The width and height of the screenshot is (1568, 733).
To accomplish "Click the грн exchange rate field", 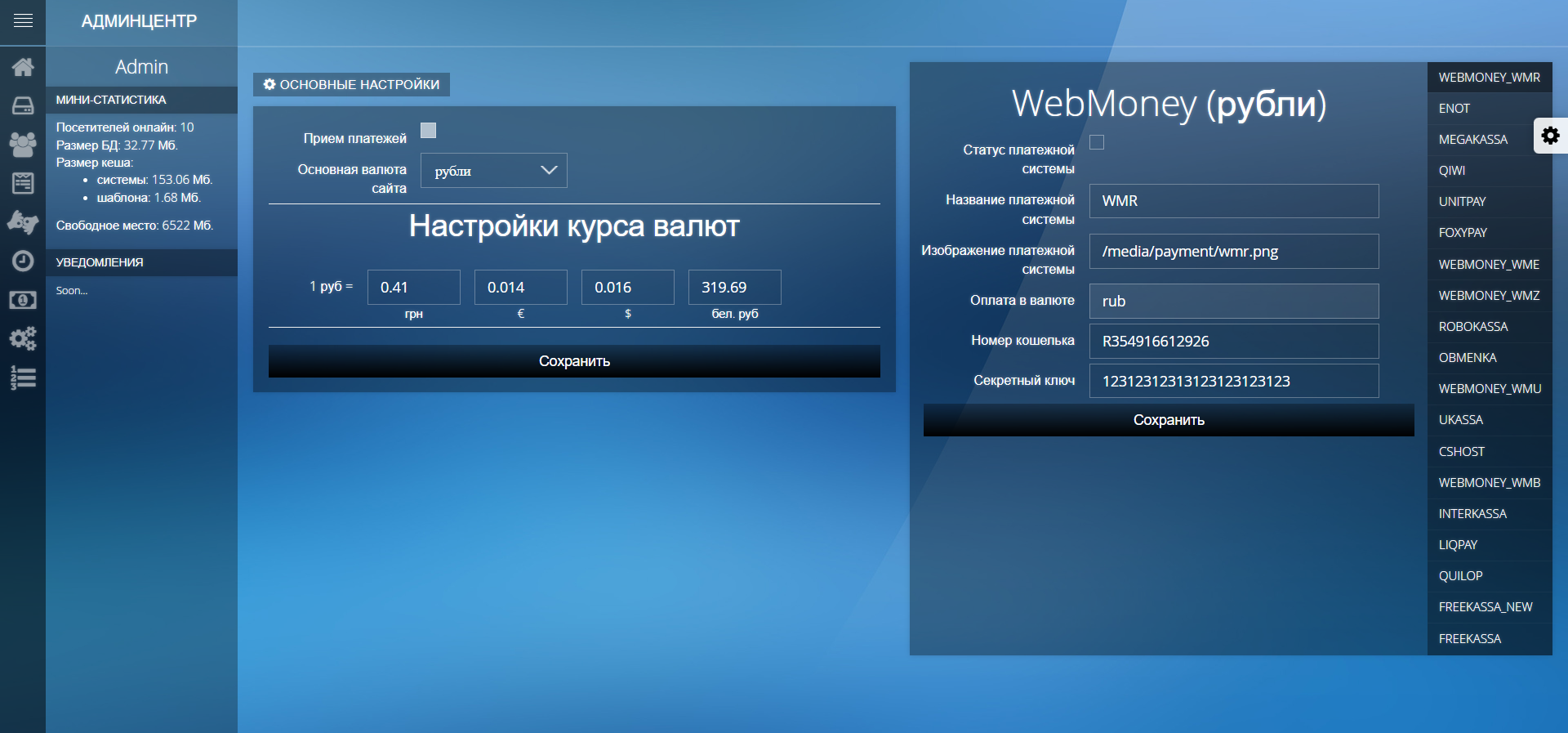I will (413, 288).
